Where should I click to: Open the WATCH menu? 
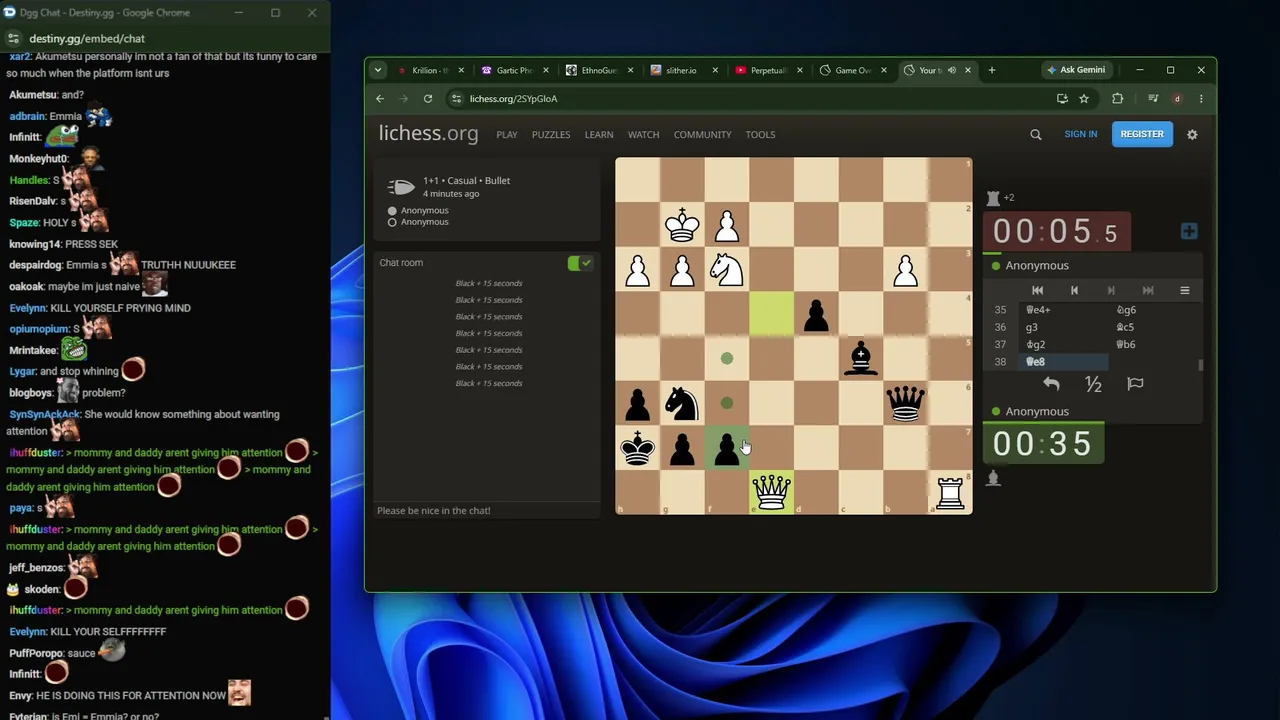[x=643, y=134]
